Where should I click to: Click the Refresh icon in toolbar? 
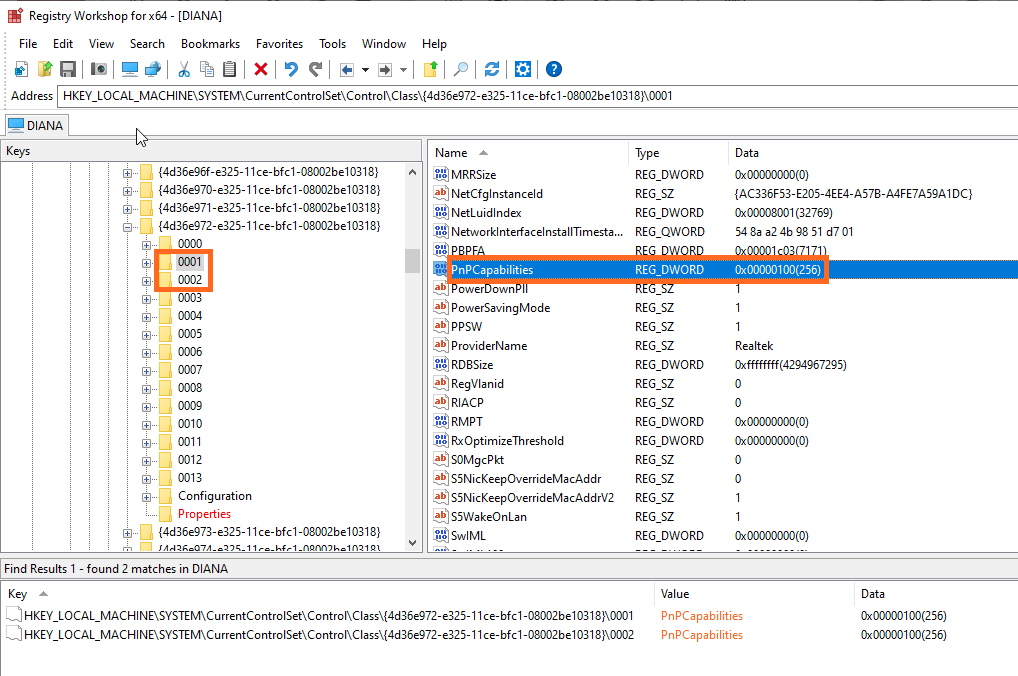[x=492, y=69]
